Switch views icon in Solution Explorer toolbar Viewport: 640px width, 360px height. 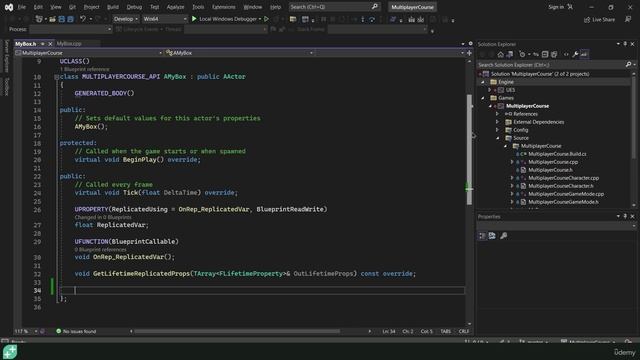[x=510, y=54]
